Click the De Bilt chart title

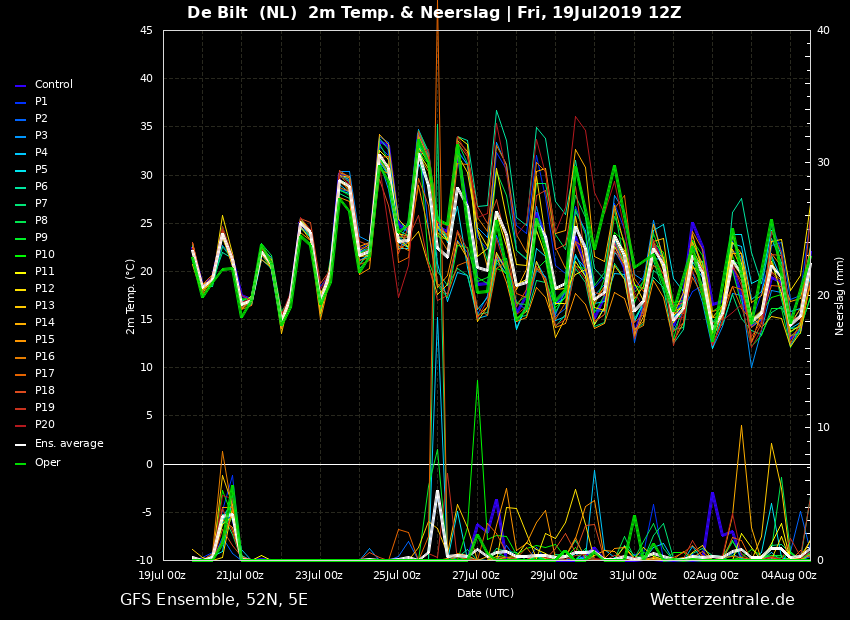coord(434,12)
